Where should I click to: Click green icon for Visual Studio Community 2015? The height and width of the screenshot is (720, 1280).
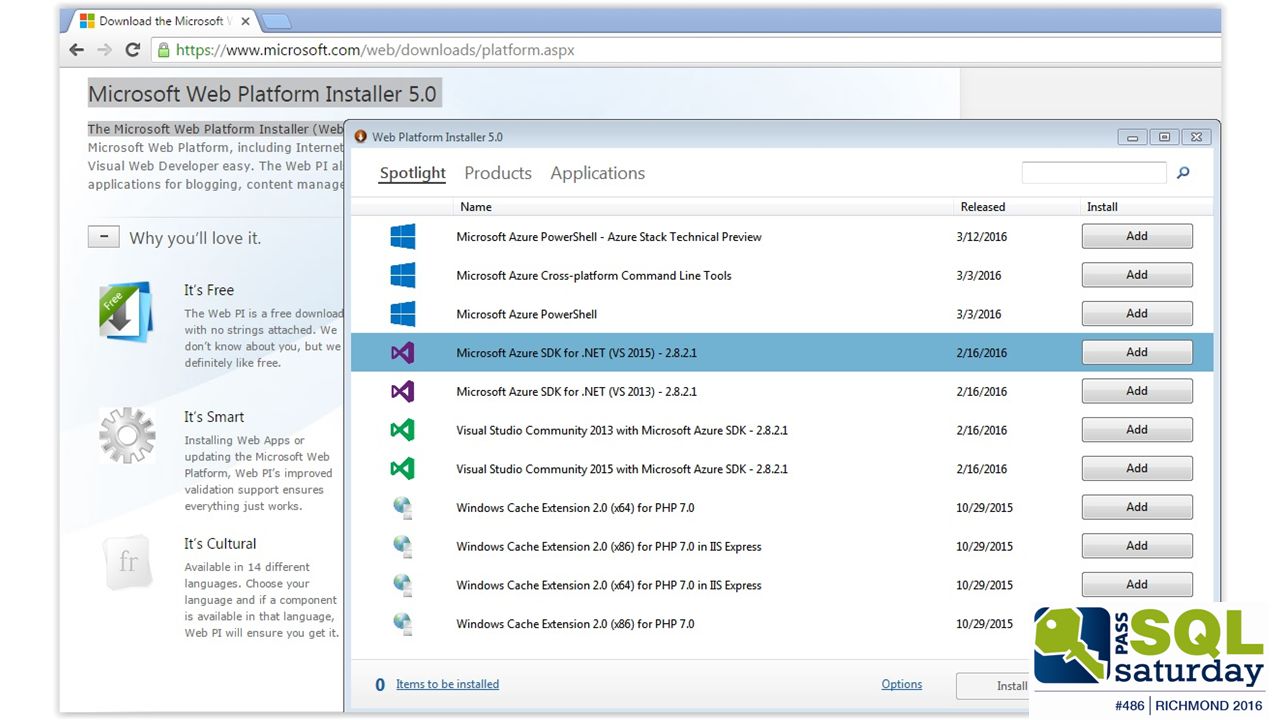click(x=403, y=468)
